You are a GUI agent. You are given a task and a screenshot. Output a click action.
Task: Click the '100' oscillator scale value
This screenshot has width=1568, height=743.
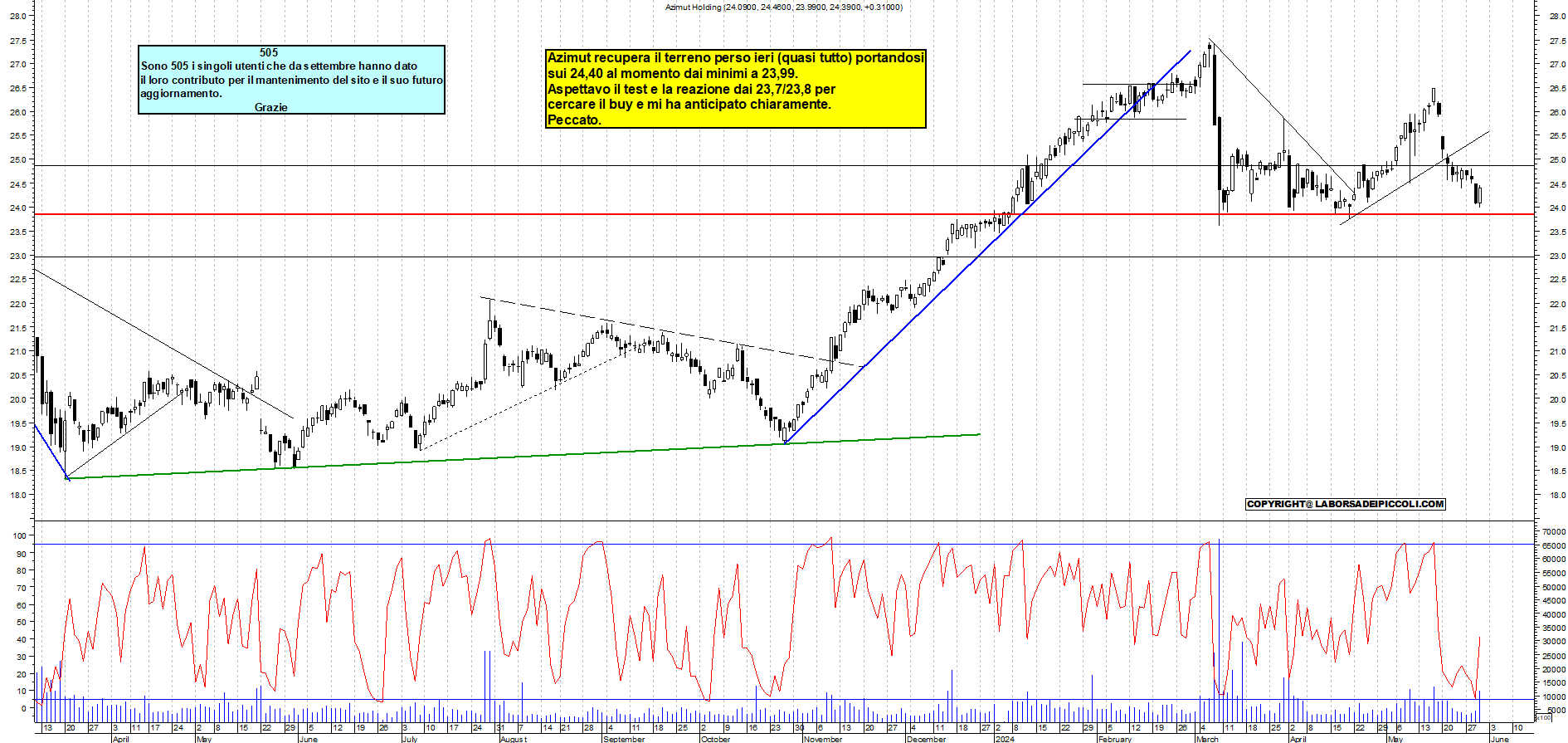[20, 535]
